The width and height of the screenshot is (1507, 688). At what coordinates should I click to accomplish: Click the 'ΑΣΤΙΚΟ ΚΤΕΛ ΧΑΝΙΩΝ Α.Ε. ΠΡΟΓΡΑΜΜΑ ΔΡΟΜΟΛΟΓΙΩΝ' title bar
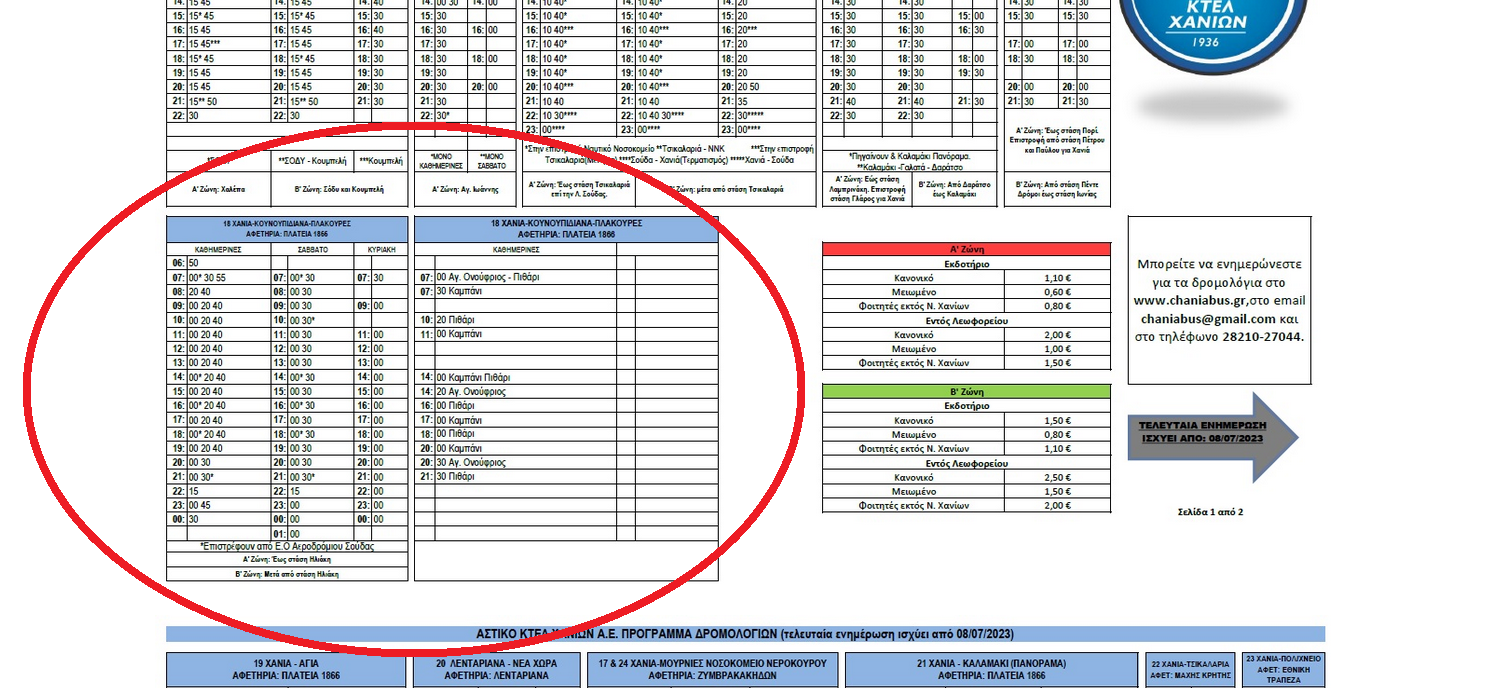[x=745, y=634]
